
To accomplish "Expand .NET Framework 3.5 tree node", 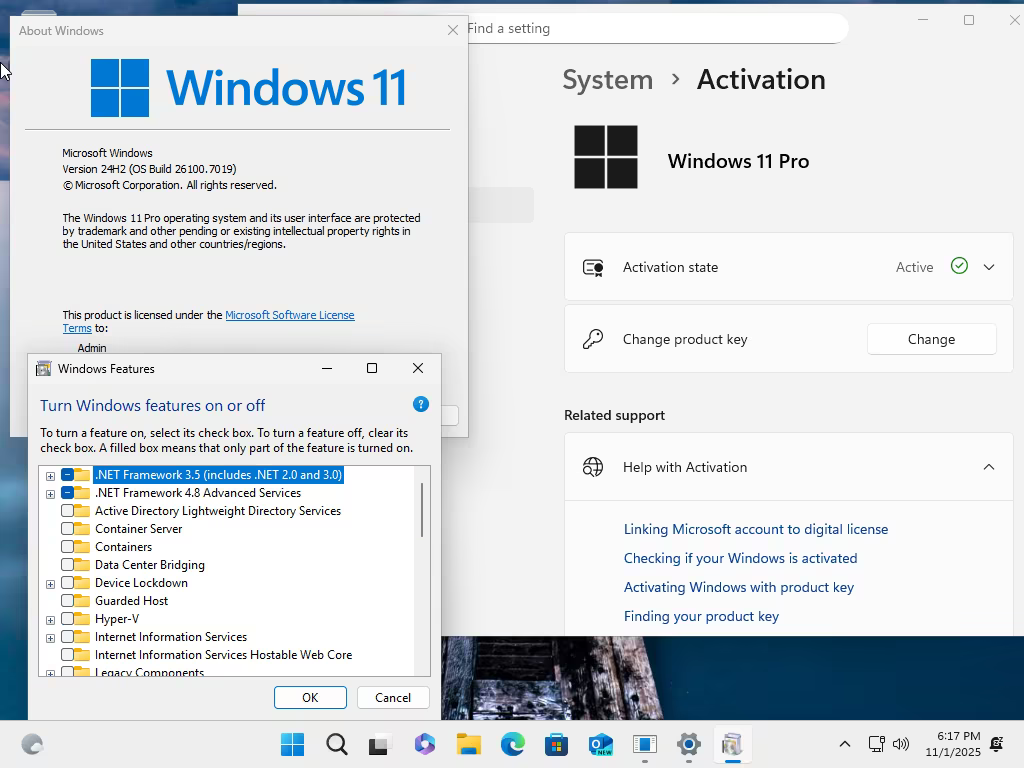I will point(50,476).
